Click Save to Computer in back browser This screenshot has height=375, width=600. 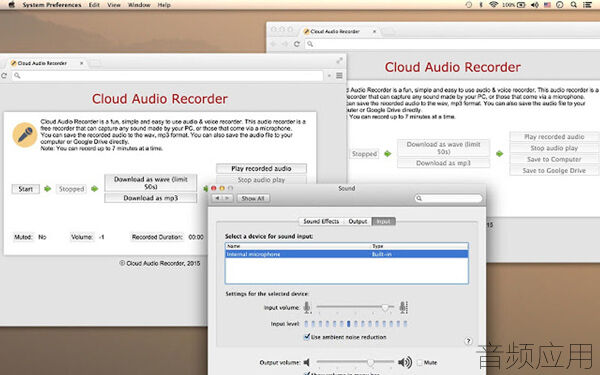(x=554, y=159)
